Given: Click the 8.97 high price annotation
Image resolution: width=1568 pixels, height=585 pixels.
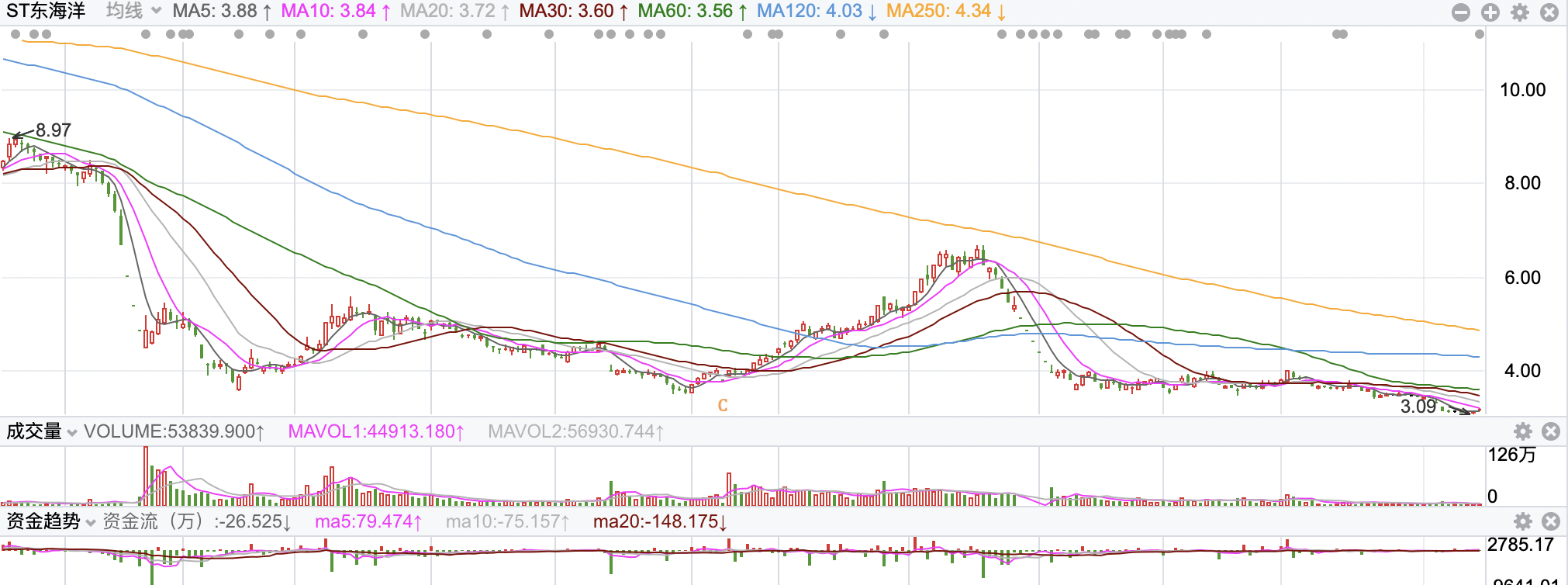Looking at the screenshot, I should point(54,130).
